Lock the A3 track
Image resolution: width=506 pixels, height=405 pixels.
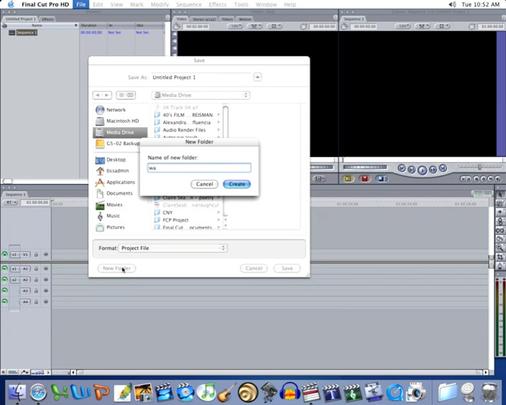tap(36, 291)
